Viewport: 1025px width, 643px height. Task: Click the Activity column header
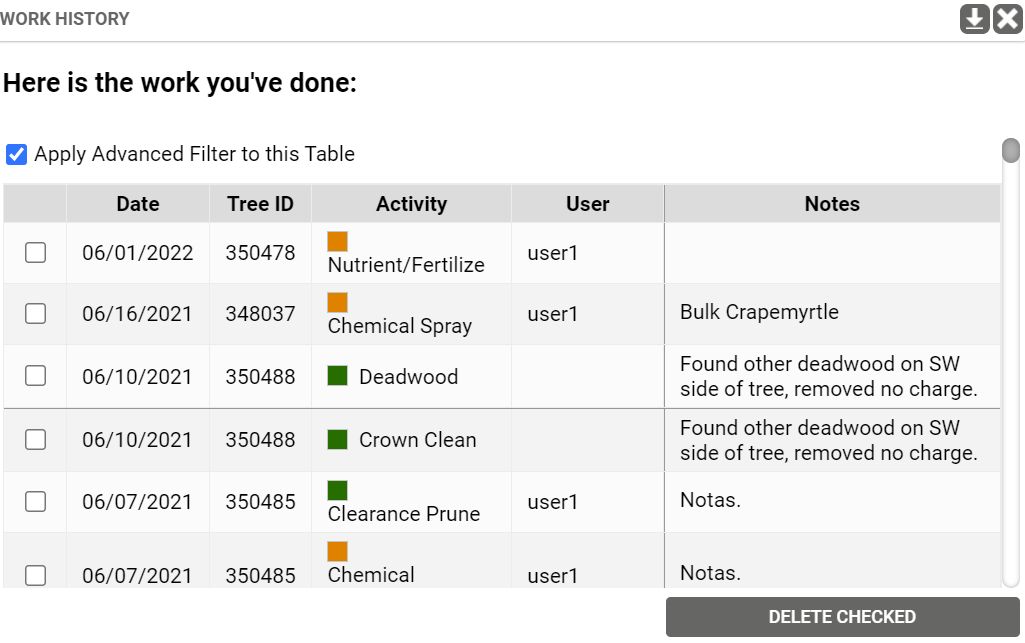[x=411, y=204]
